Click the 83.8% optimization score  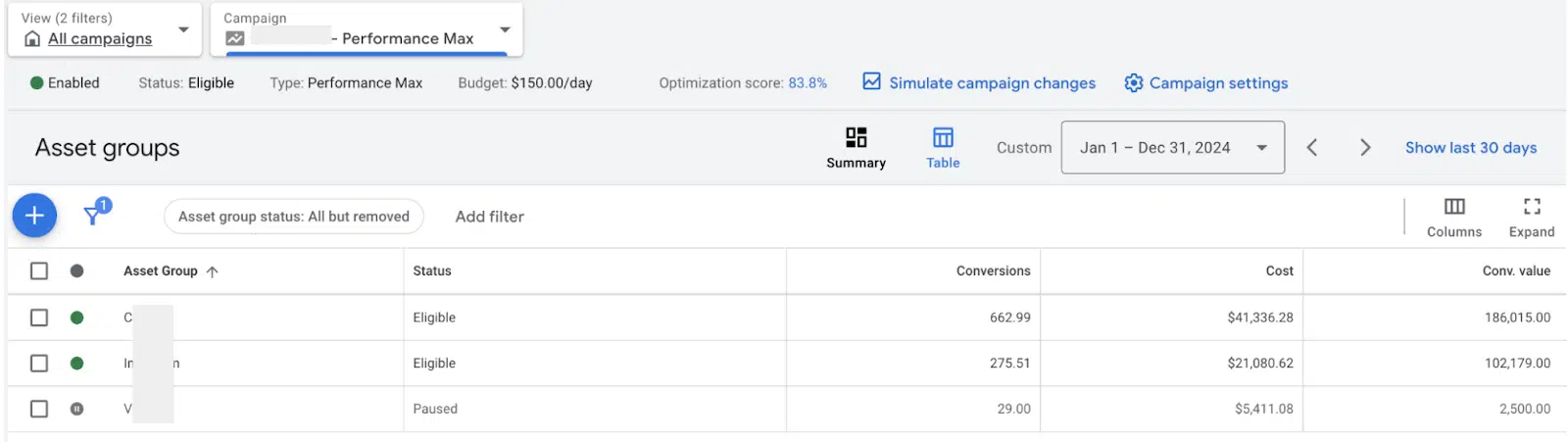point(808,83)
